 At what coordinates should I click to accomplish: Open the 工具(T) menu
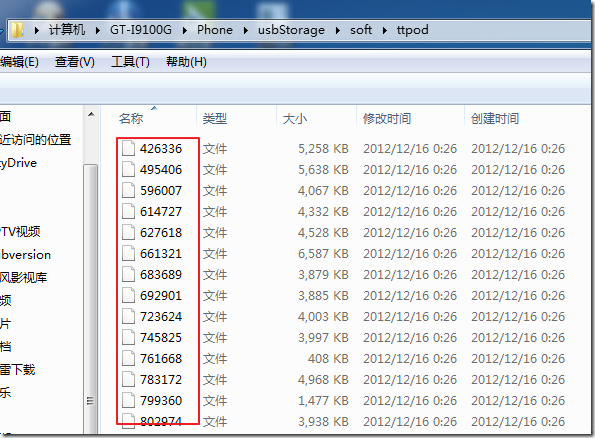point(130,61)
